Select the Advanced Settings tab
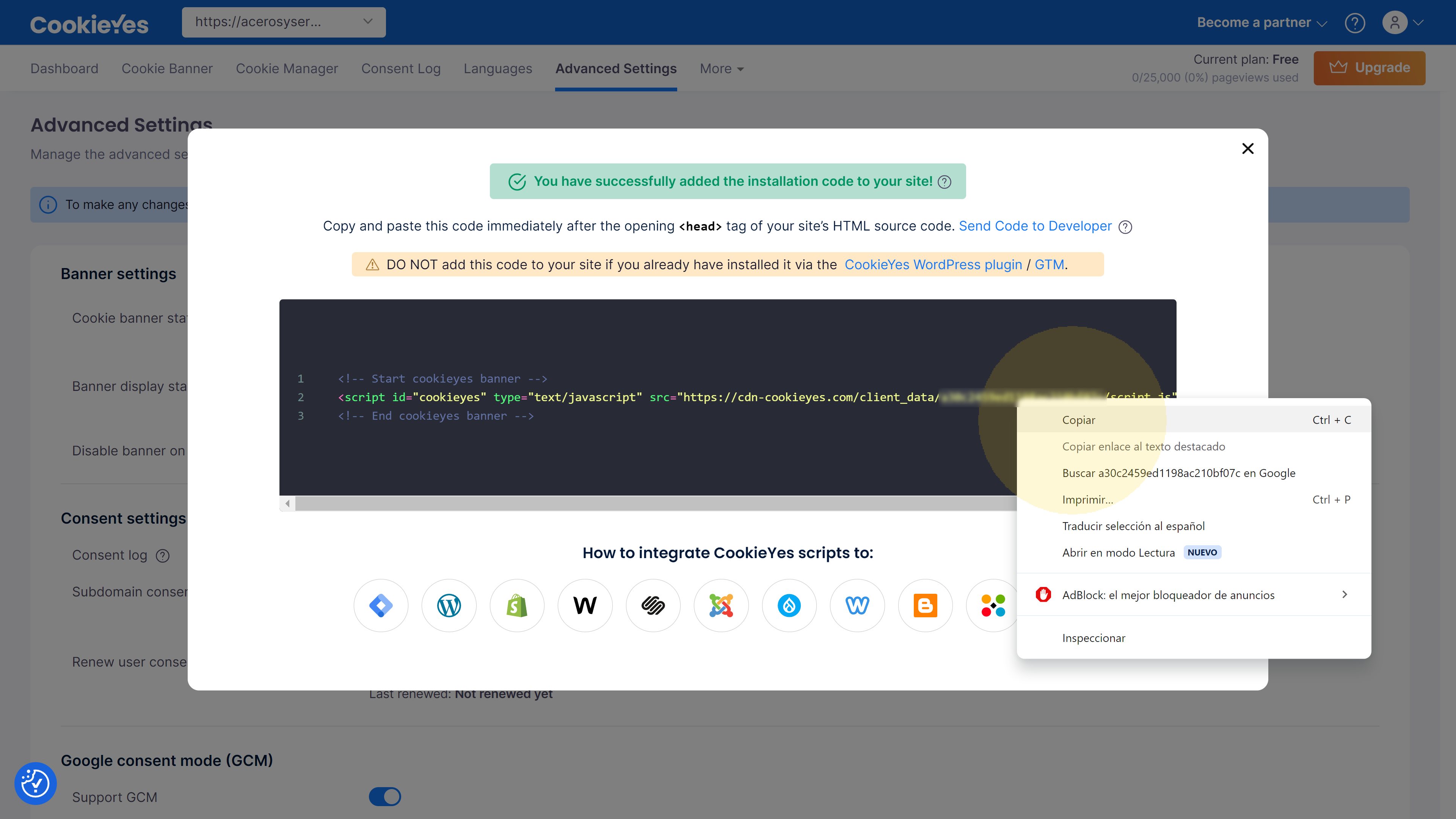Screen dimensions: 1456x819 (615, 68)
